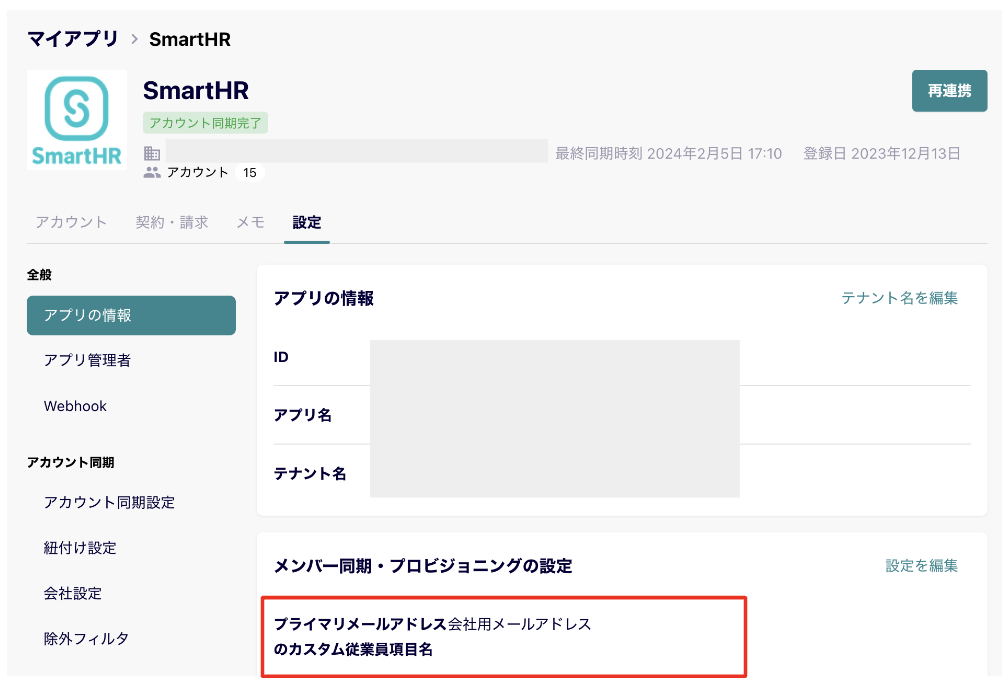
Task: Open 会社設定 in the sidebar
Action: tap(73, 593)
